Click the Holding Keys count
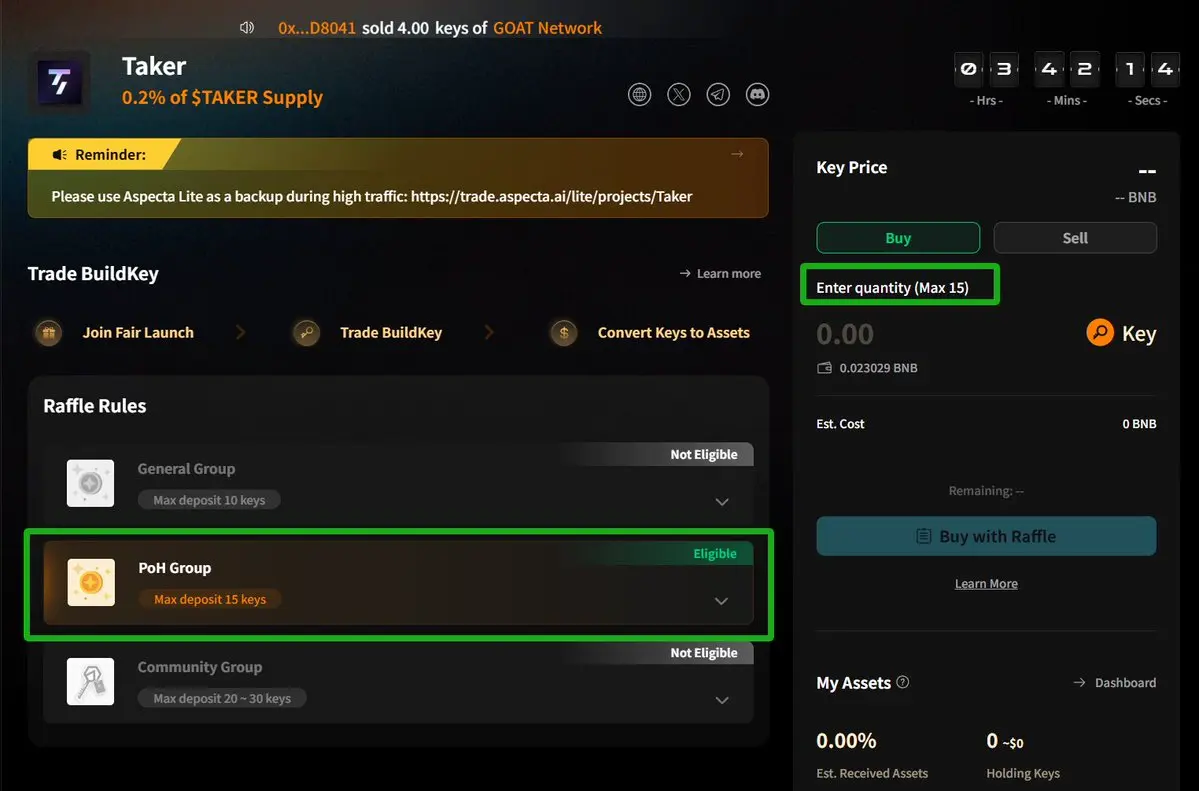Screen dimensions: 1199x791 [x=1005, y=741]
